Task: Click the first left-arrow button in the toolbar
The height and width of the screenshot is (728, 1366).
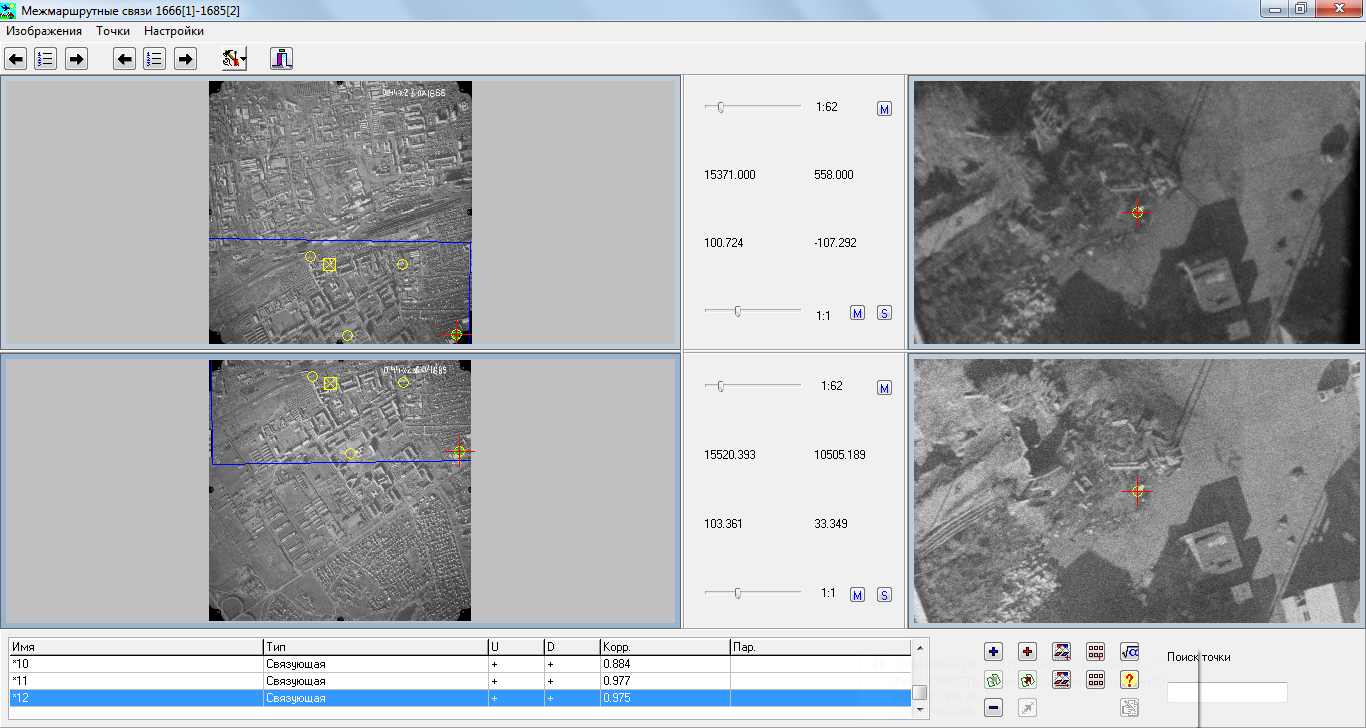Action: pyautogui.click(x=16, y=60)
